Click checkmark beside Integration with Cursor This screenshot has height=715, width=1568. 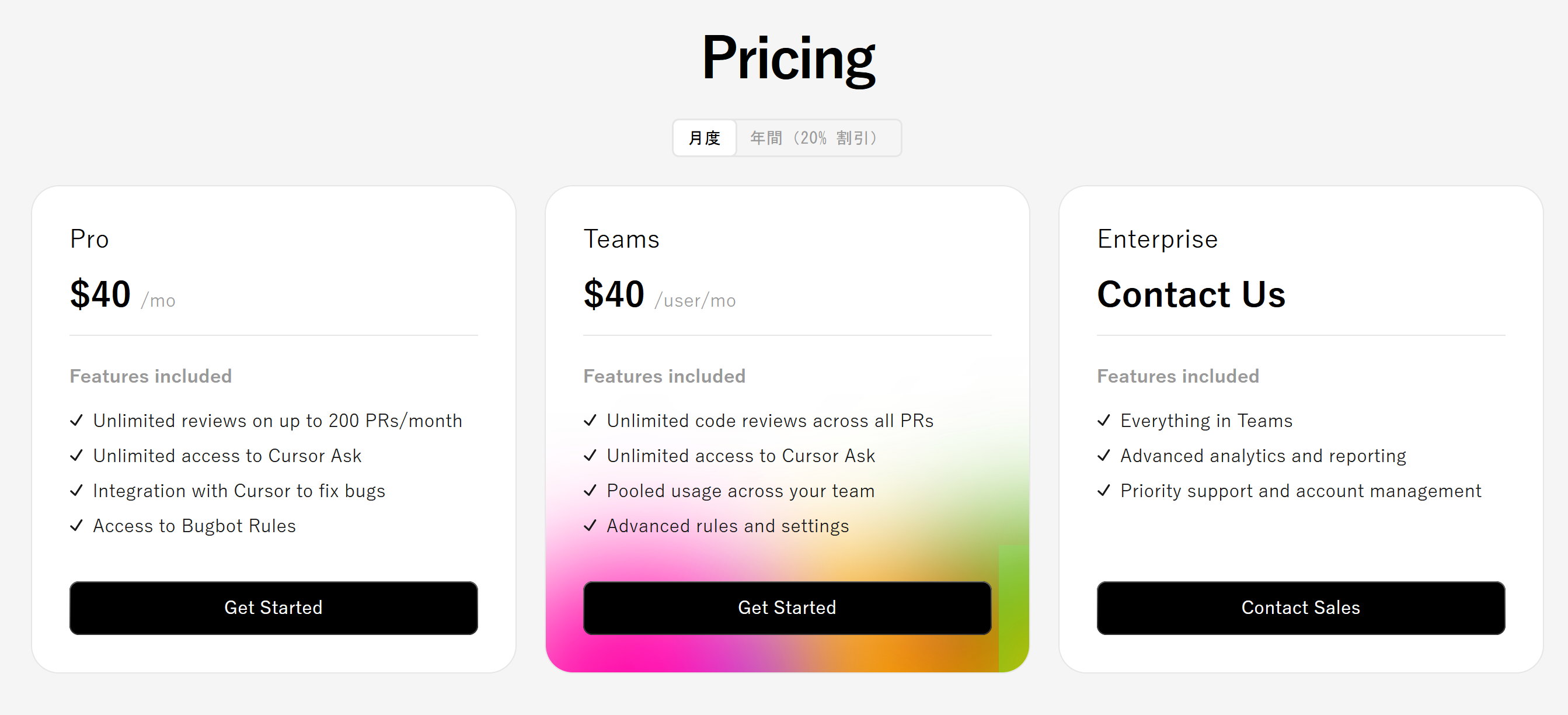(x=76, y=490)
